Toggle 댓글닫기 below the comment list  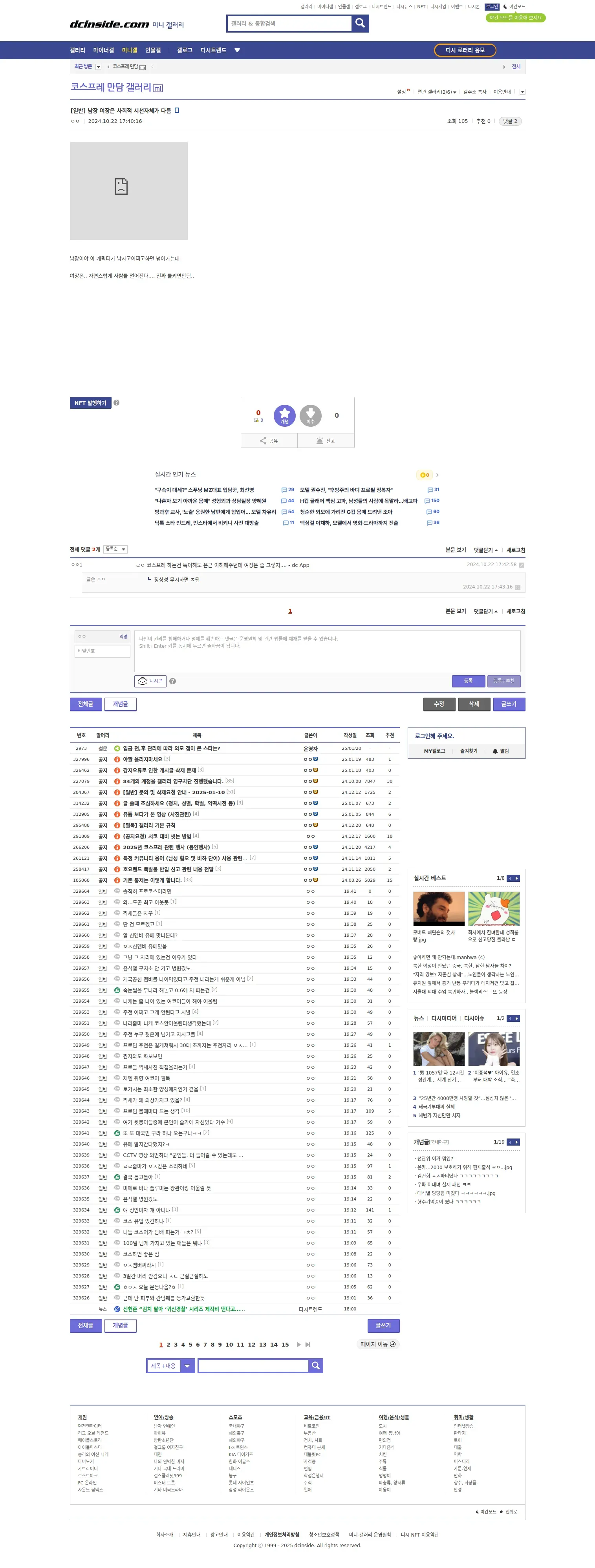tap(486, 611)
